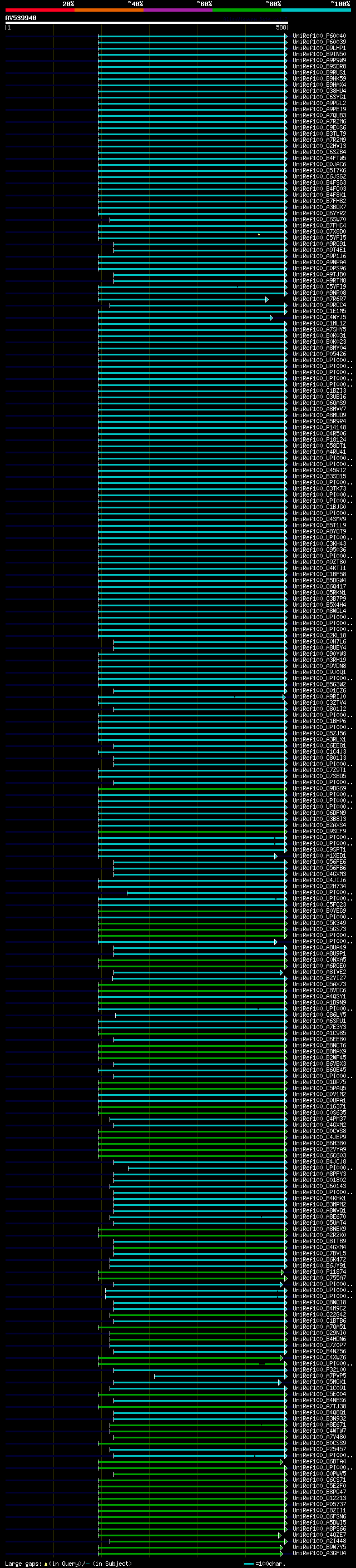Open hit UniRef100_Q9LHP1
The image size is (356, 1568).
pos(319,48)
